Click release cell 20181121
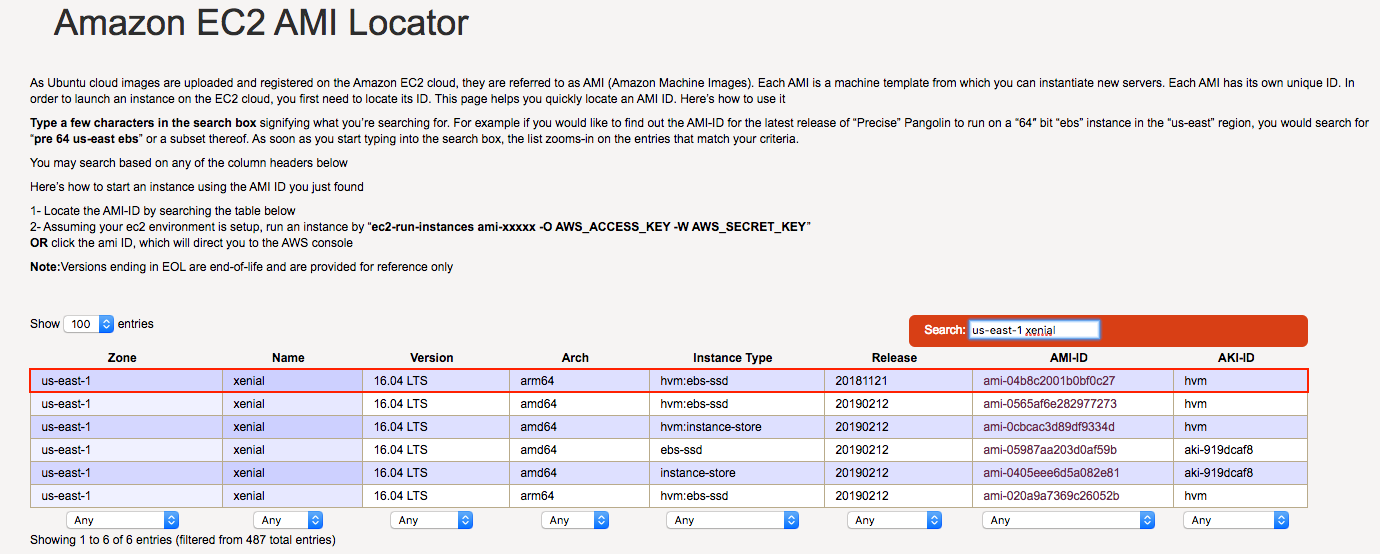 [898, 380]
